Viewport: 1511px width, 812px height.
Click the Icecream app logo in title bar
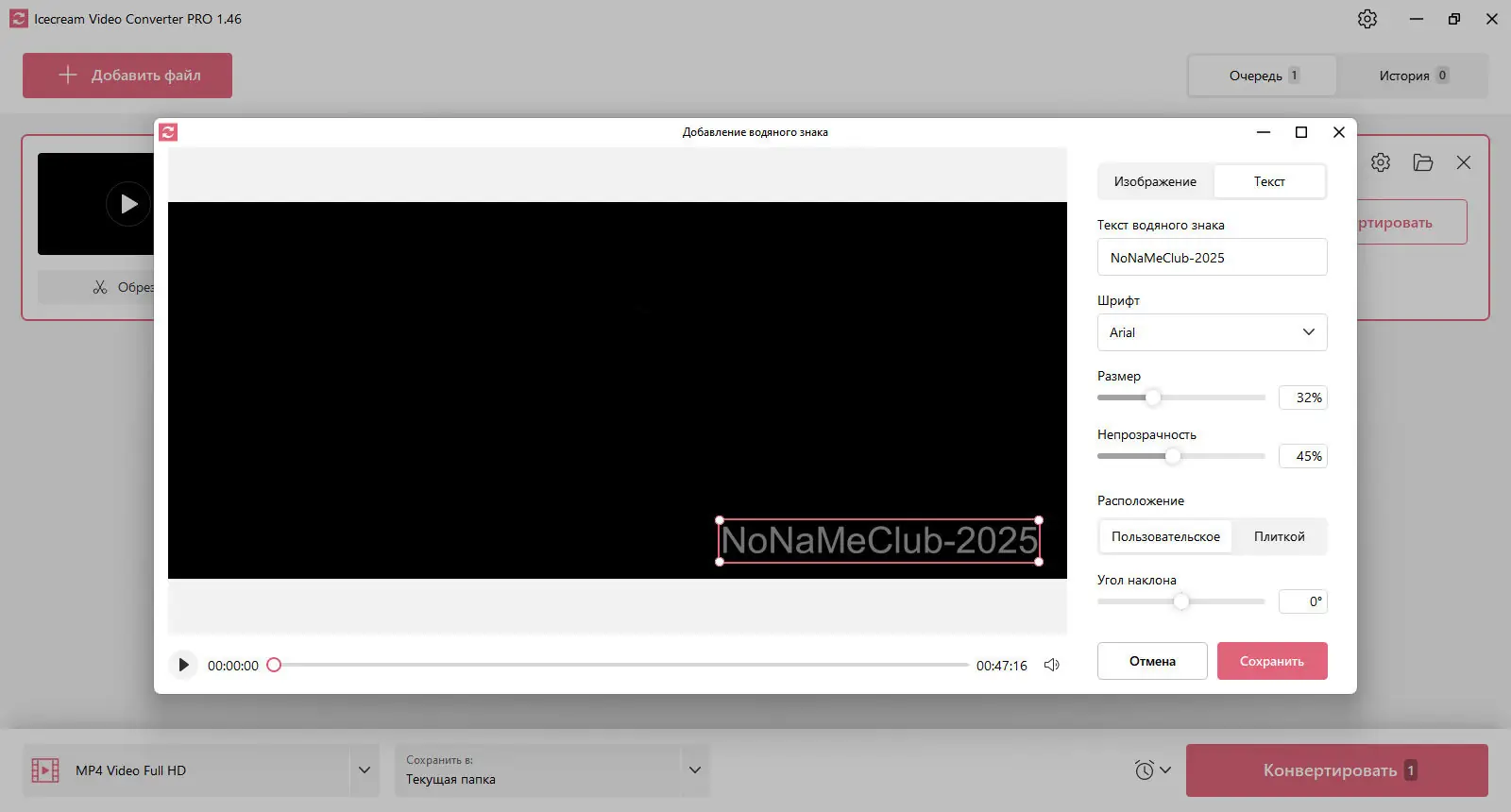click(x=19, y=19)
